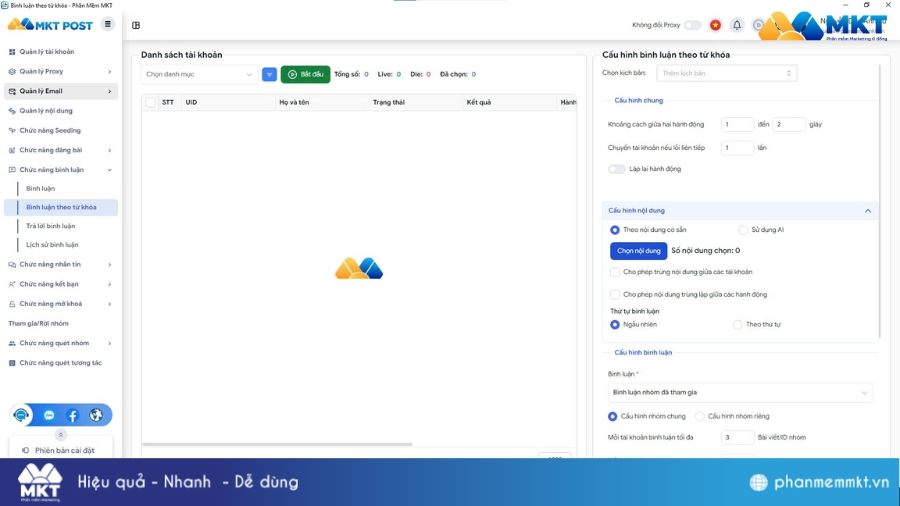
Task: Select the Sử dụng AI radio option
Action: 743,230
